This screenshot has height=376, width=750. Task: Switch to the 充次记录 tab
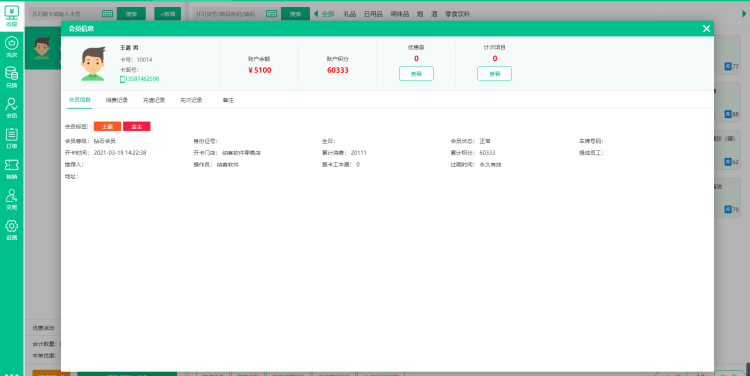tap(191, 100)
